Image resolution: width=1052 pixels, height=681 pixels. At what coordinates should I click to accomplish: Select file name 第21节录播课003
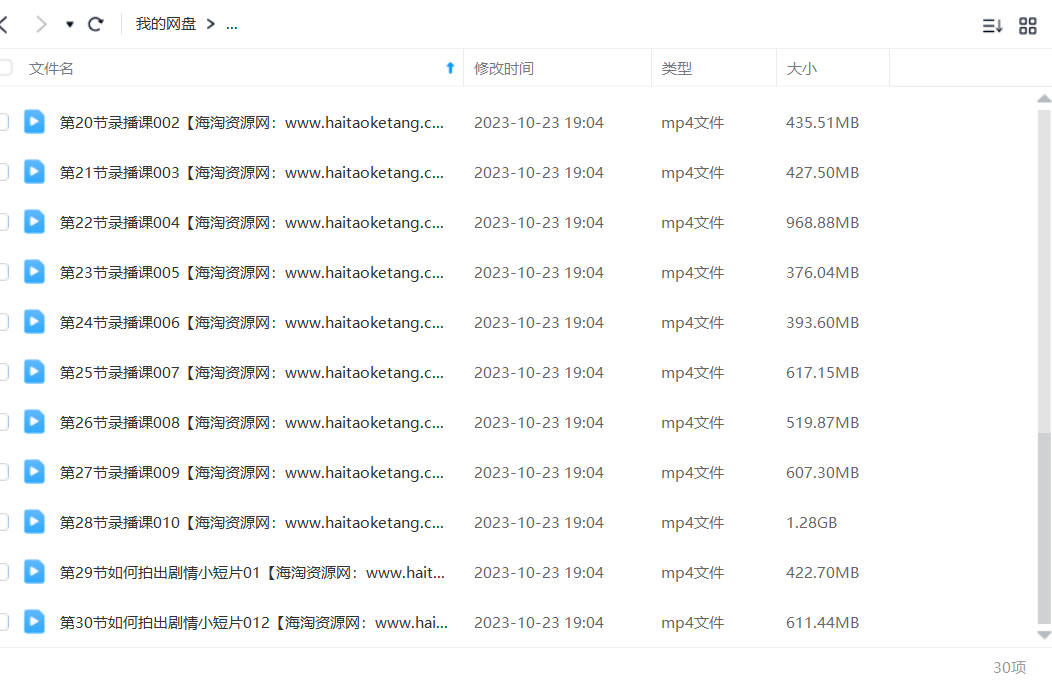(x=252, y=173)
